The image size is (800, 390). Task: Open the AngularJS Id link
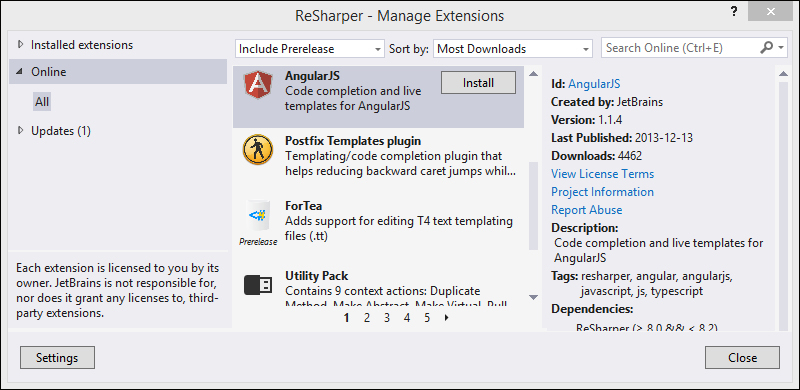point(594,84)
